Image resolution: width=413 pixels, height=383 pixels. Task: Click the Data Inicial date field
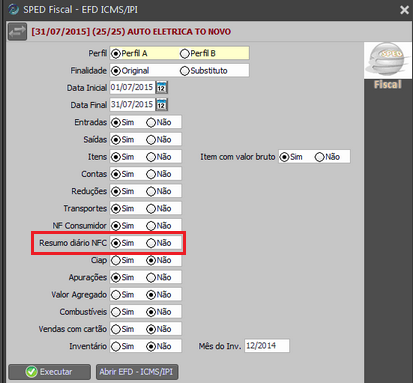(x=132, y=87)
